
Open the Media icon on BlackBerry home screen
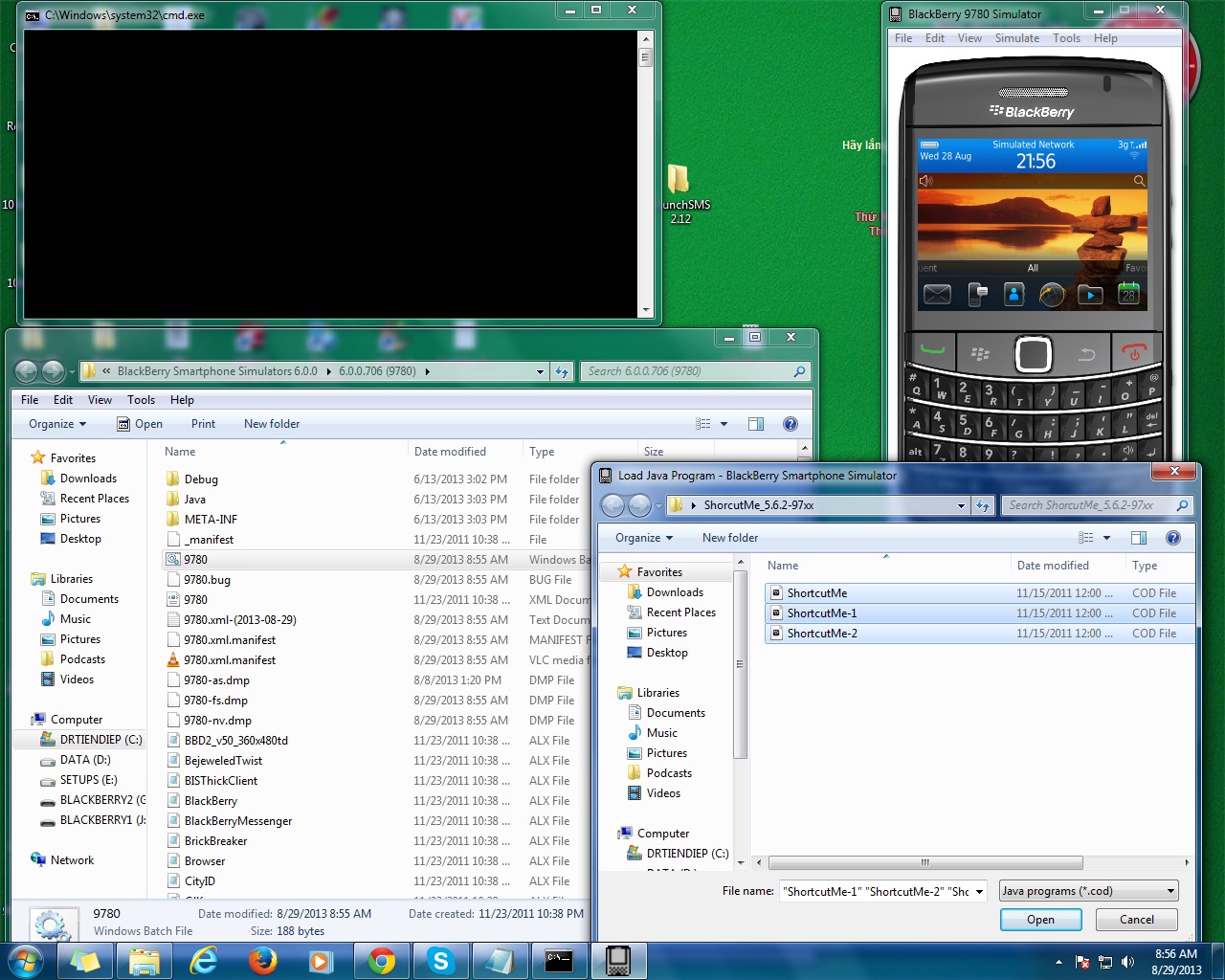coord(1090,295)
